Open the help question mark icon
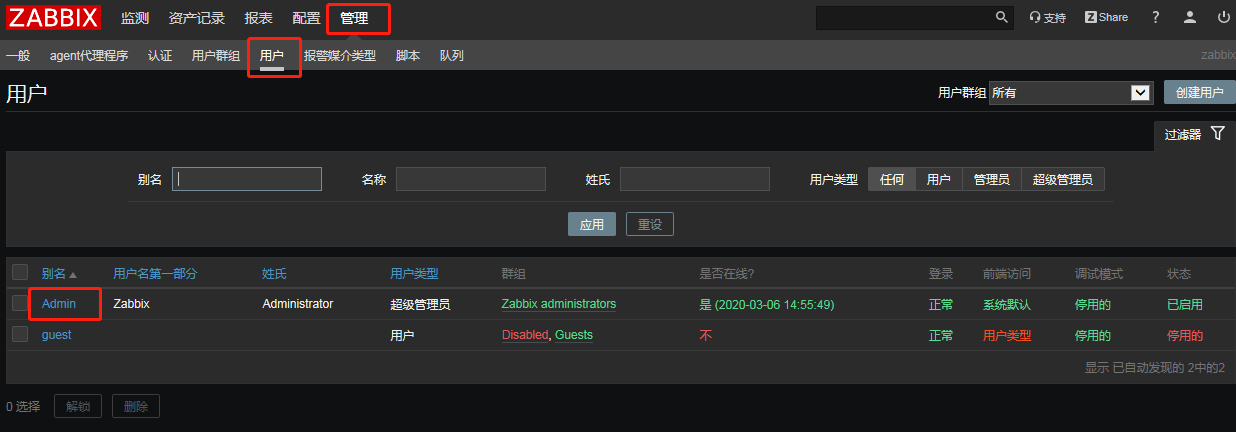Viewport: 1236px width, 432px height. click(x=1156, y=17)
